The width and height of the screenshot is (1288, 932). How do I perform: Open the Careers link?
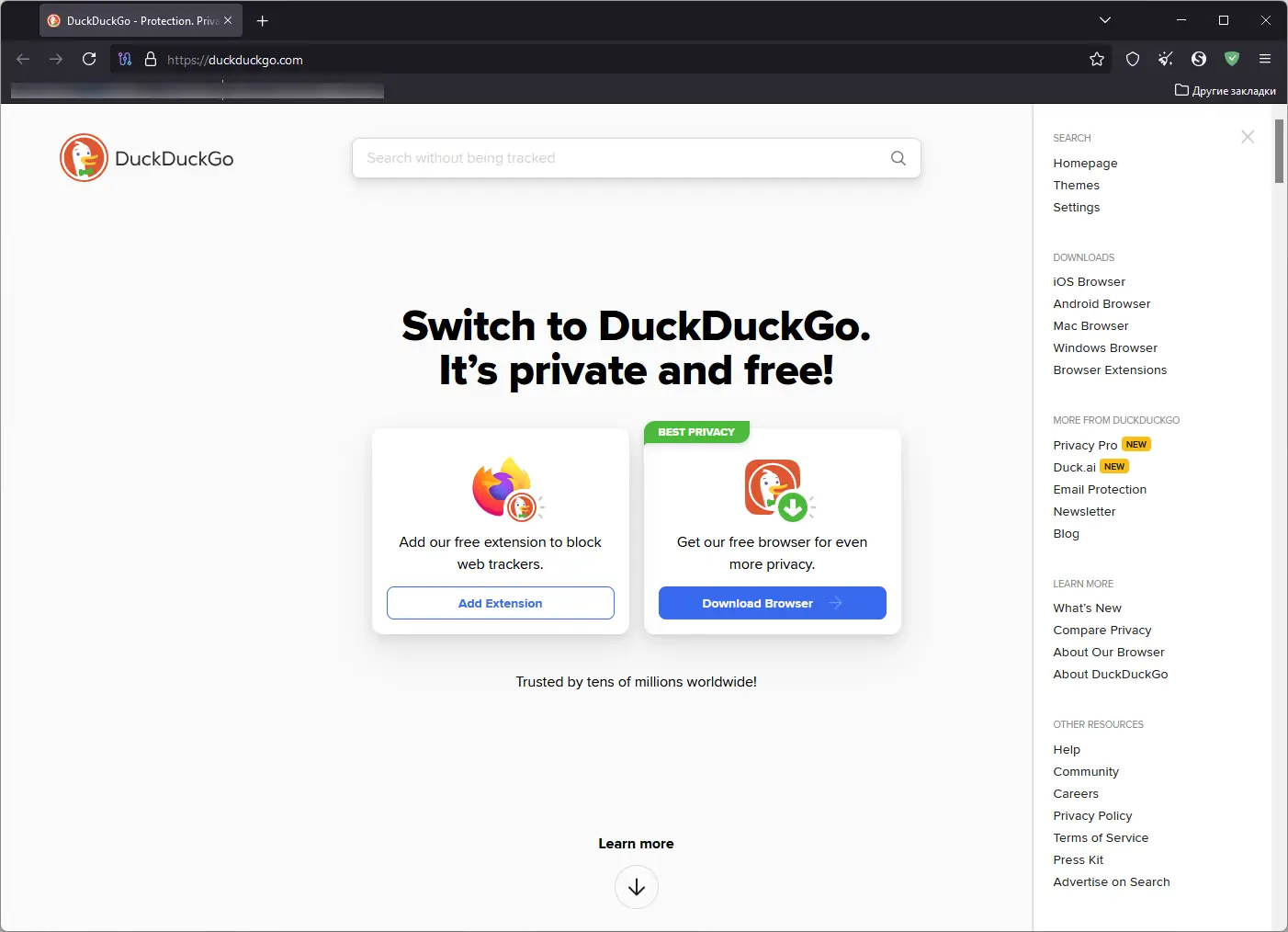(x=1076, y=793)
